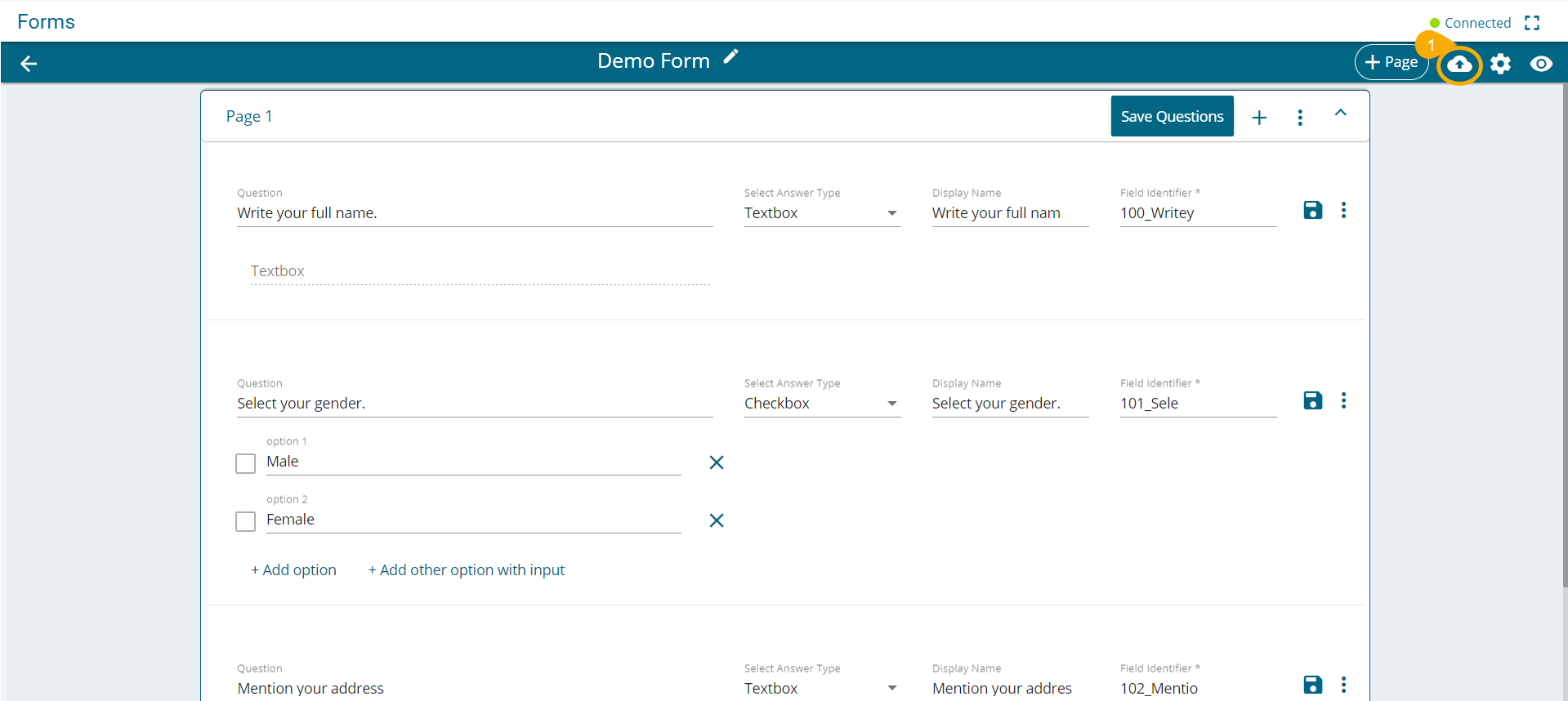Viewport: 1568px width, 701px height.
Task: Click the Save Questions button
Action: point(1172,116)
